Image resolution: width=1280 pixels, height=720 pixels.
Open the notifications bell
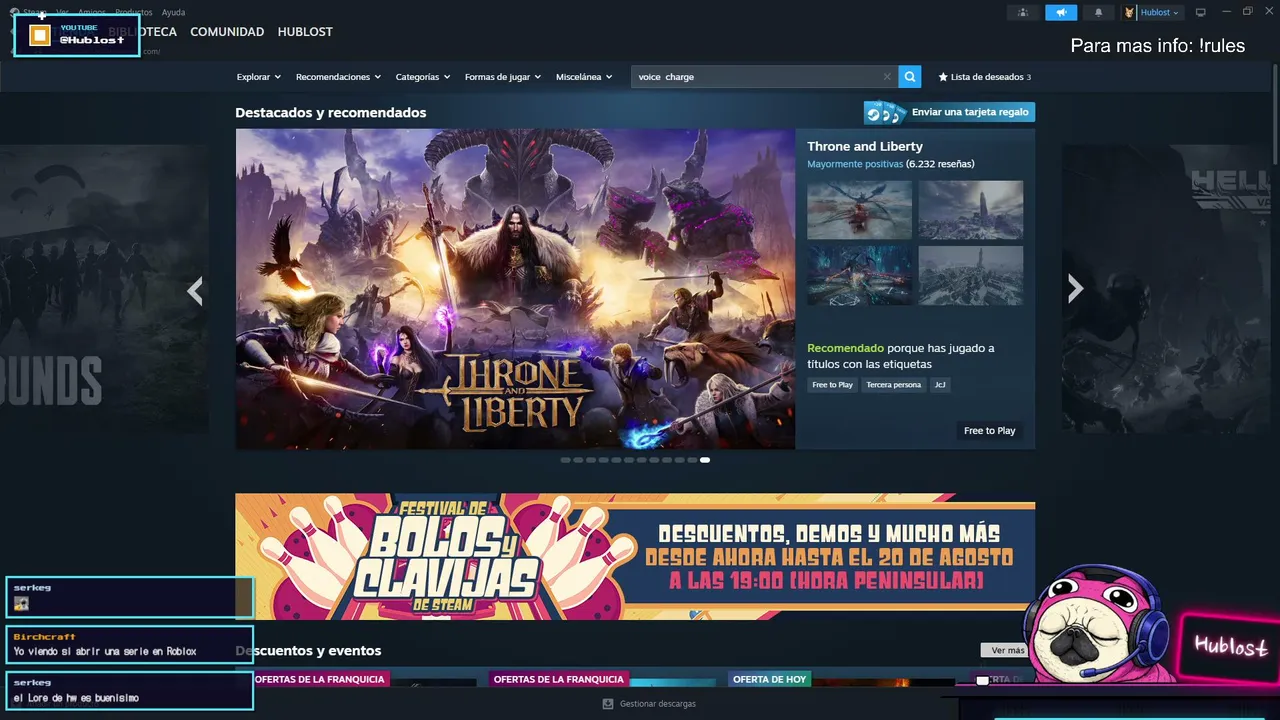[1099, 13]
